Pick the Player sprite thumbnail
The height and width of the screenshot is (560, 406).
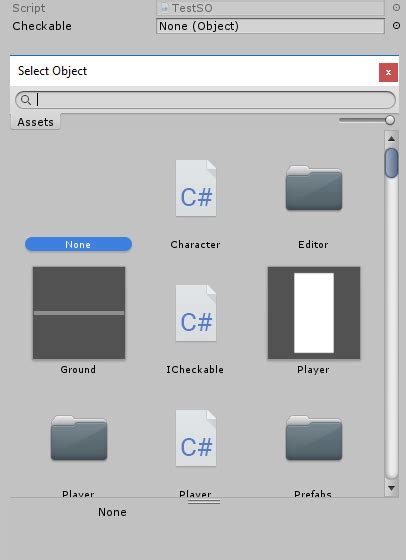[314, 313]
